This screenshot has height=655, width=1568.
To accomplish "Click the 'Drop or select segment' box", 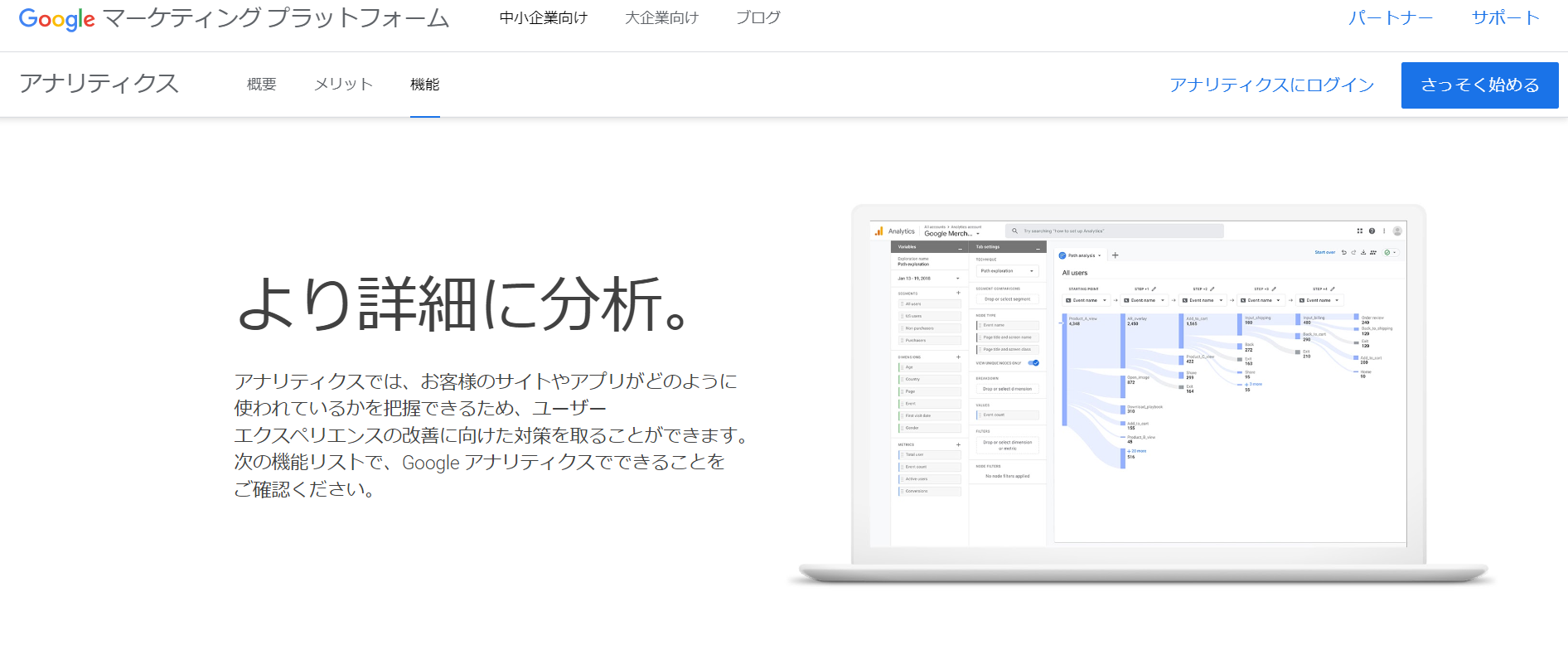I will pyautogui.click(x=1008, y=299).
